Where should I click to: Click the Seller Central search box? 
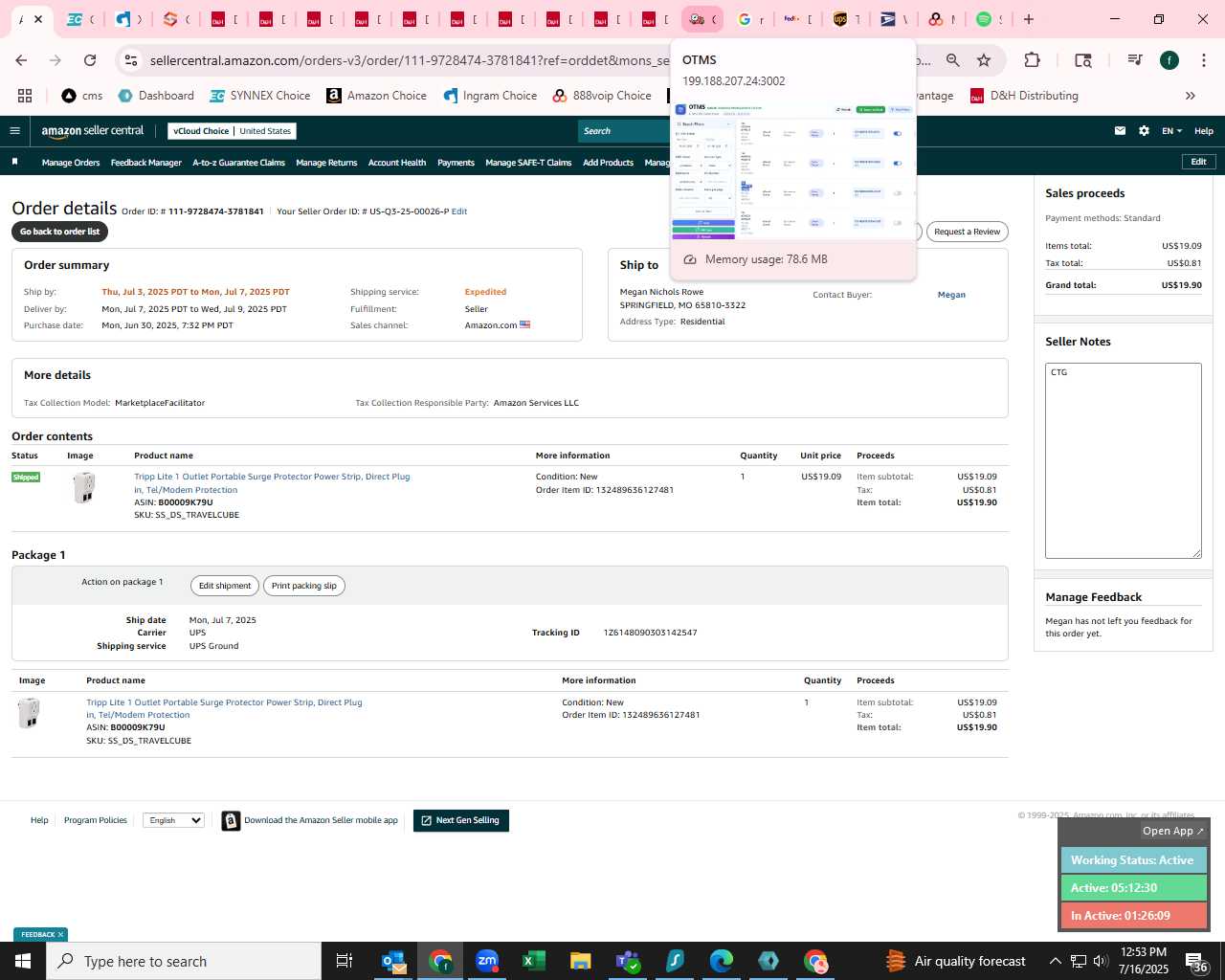[625, 131]
